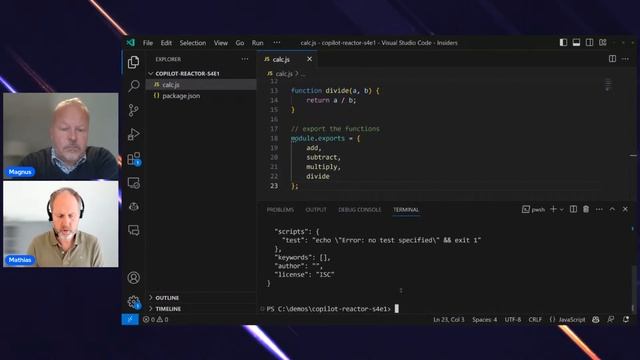Open the Edit menu

[x=166, y=43]
